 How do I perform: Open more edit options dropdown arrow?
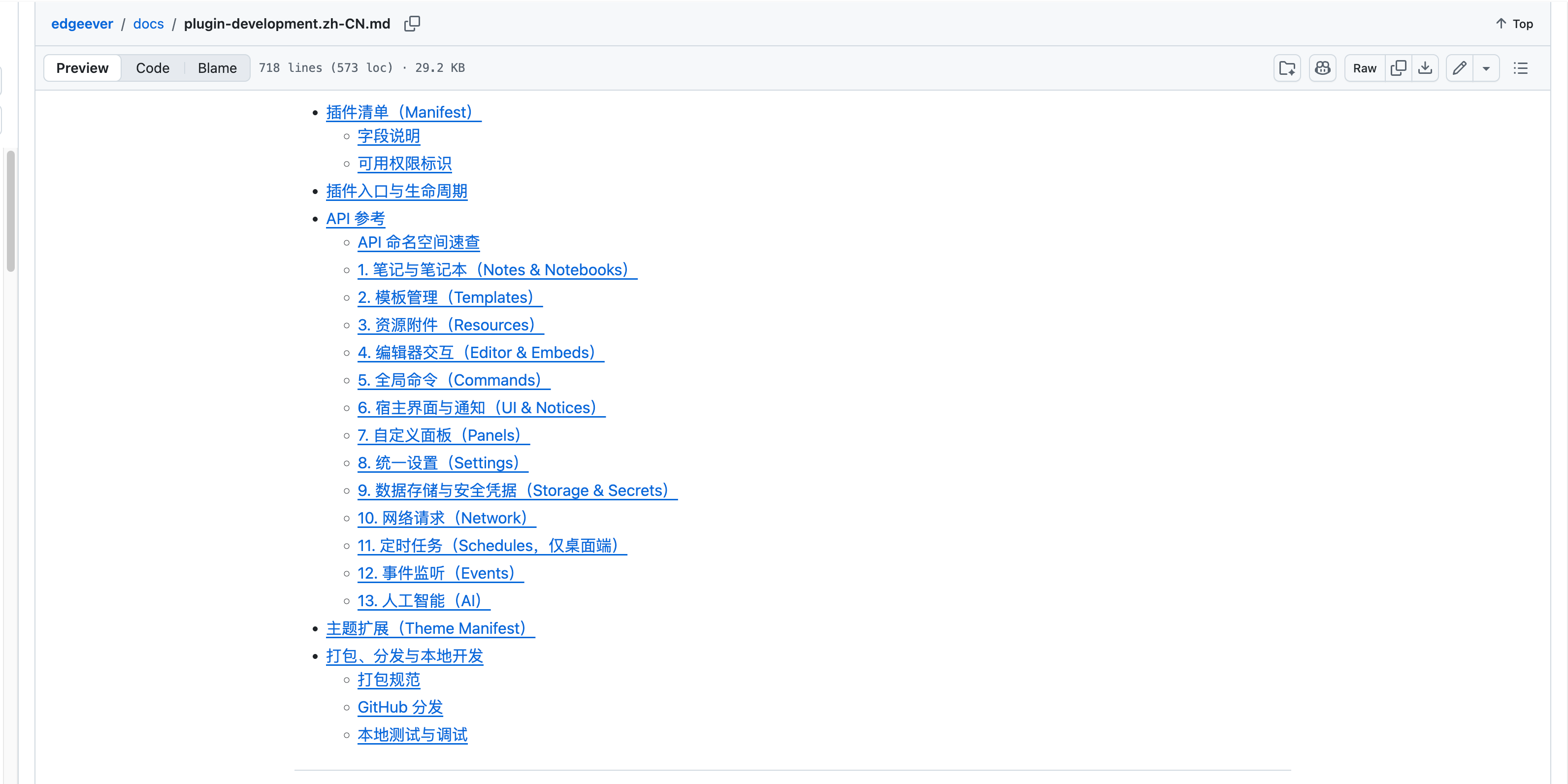[1486, 68]
